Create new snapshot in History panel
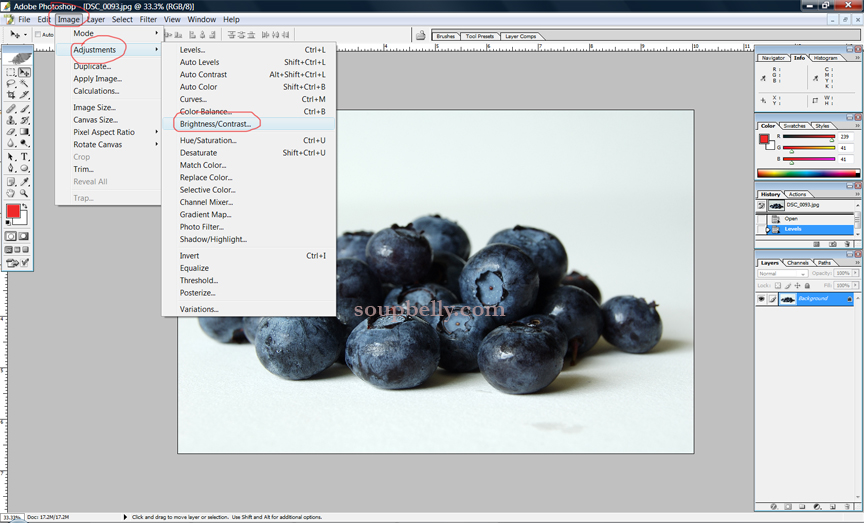 (x=833, y=244)
